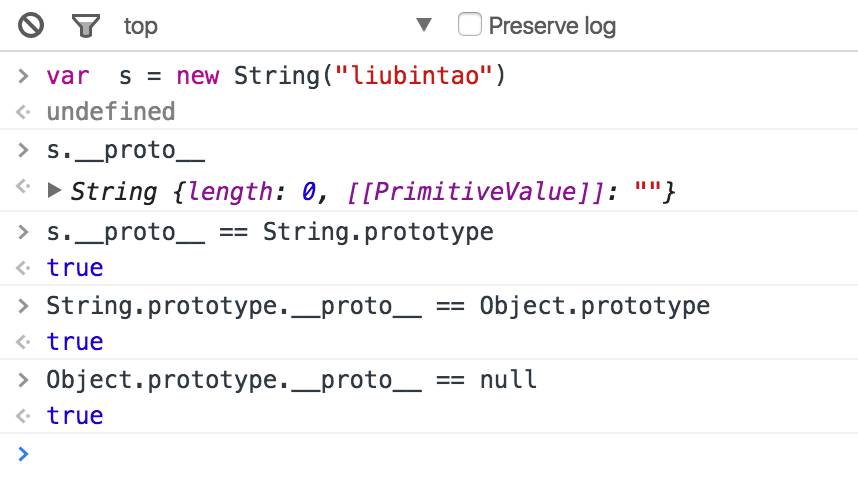Viewport: 858px width, 498px height.
Task: Select s.__proto__ == String.prototype entry
Action: tap(270, 232)
